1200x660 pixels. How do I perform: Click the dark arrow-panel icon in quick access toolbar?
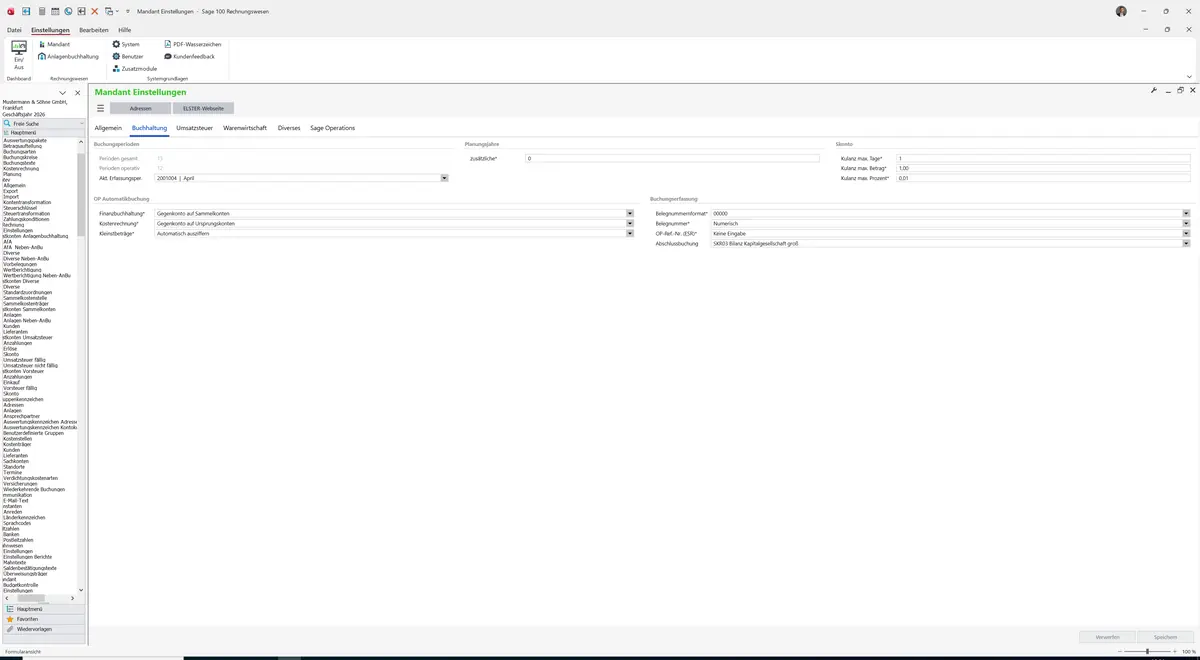[x=81, y=11]
